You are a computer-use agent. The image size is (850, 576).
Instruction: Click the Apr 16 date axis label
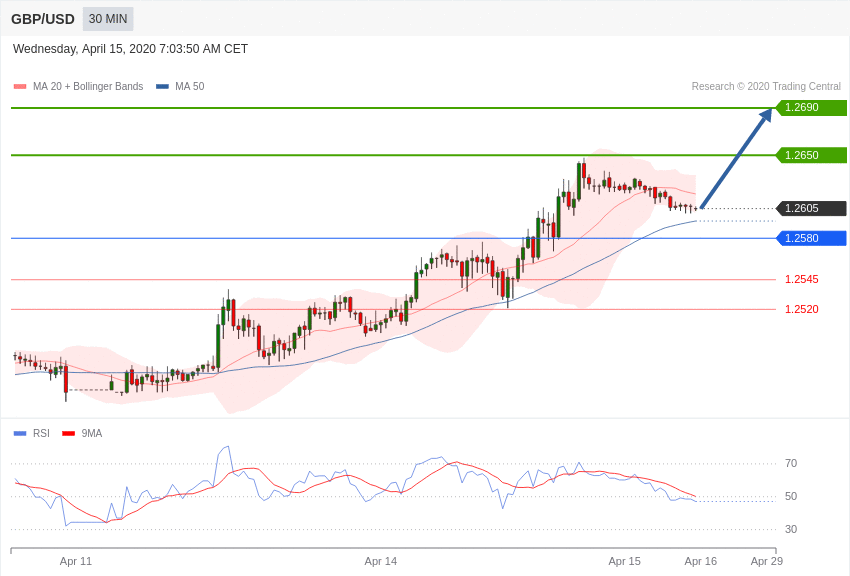[x=700, y=561]
